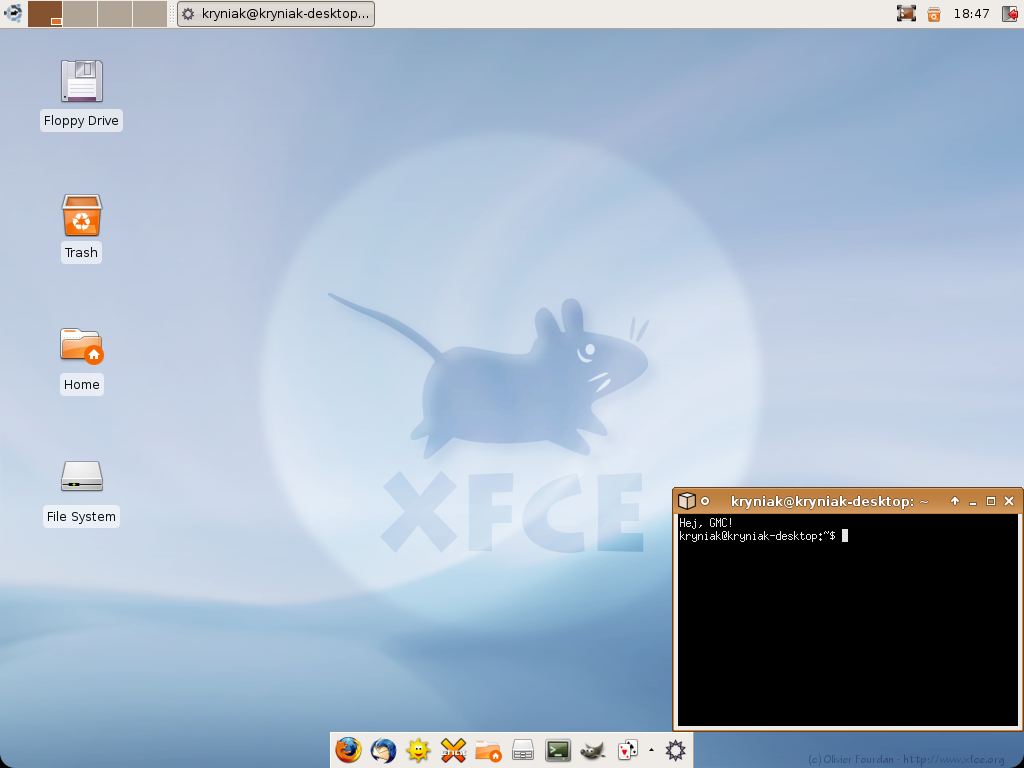Launch the terminal emulator from the bottom panel
This screenshot has width=1024, height=768.
click(x=558, y=750)
